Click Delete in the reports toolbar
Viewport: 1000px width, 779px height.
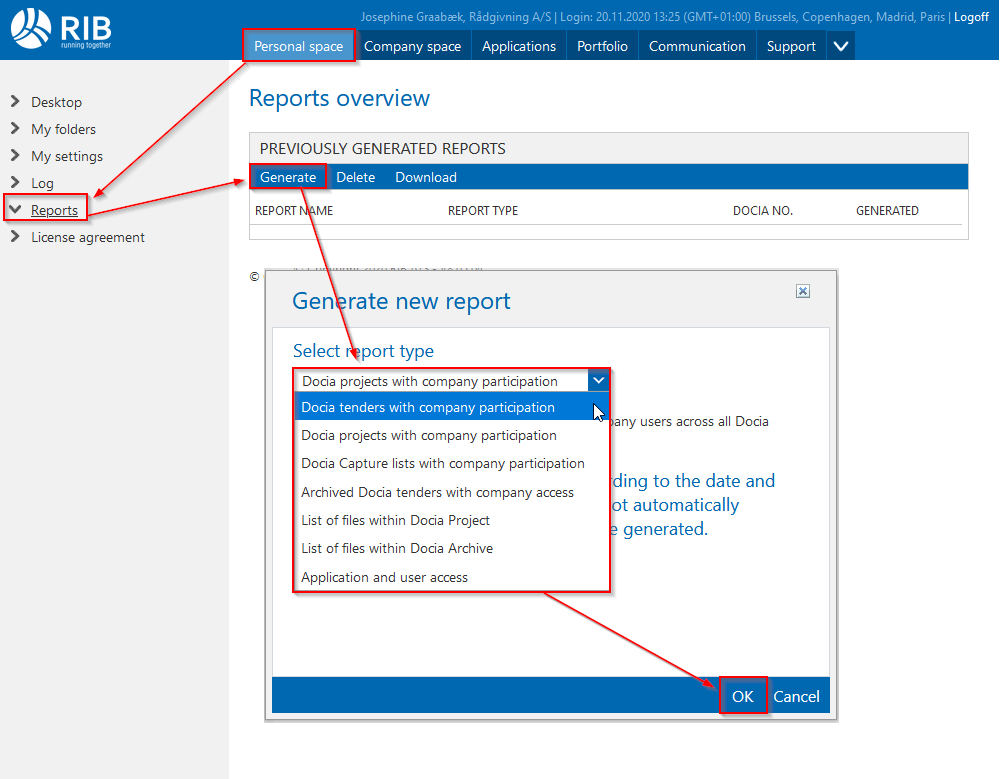356,177
